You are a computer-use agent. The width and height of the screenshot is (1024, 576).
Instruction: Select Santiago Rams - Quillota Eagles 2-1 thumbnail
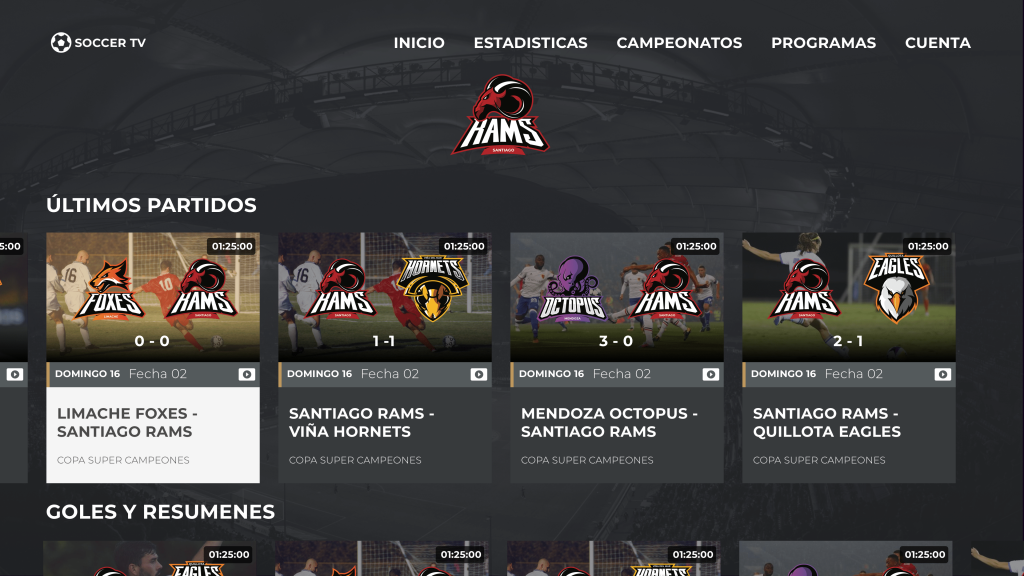coord(848,297)
